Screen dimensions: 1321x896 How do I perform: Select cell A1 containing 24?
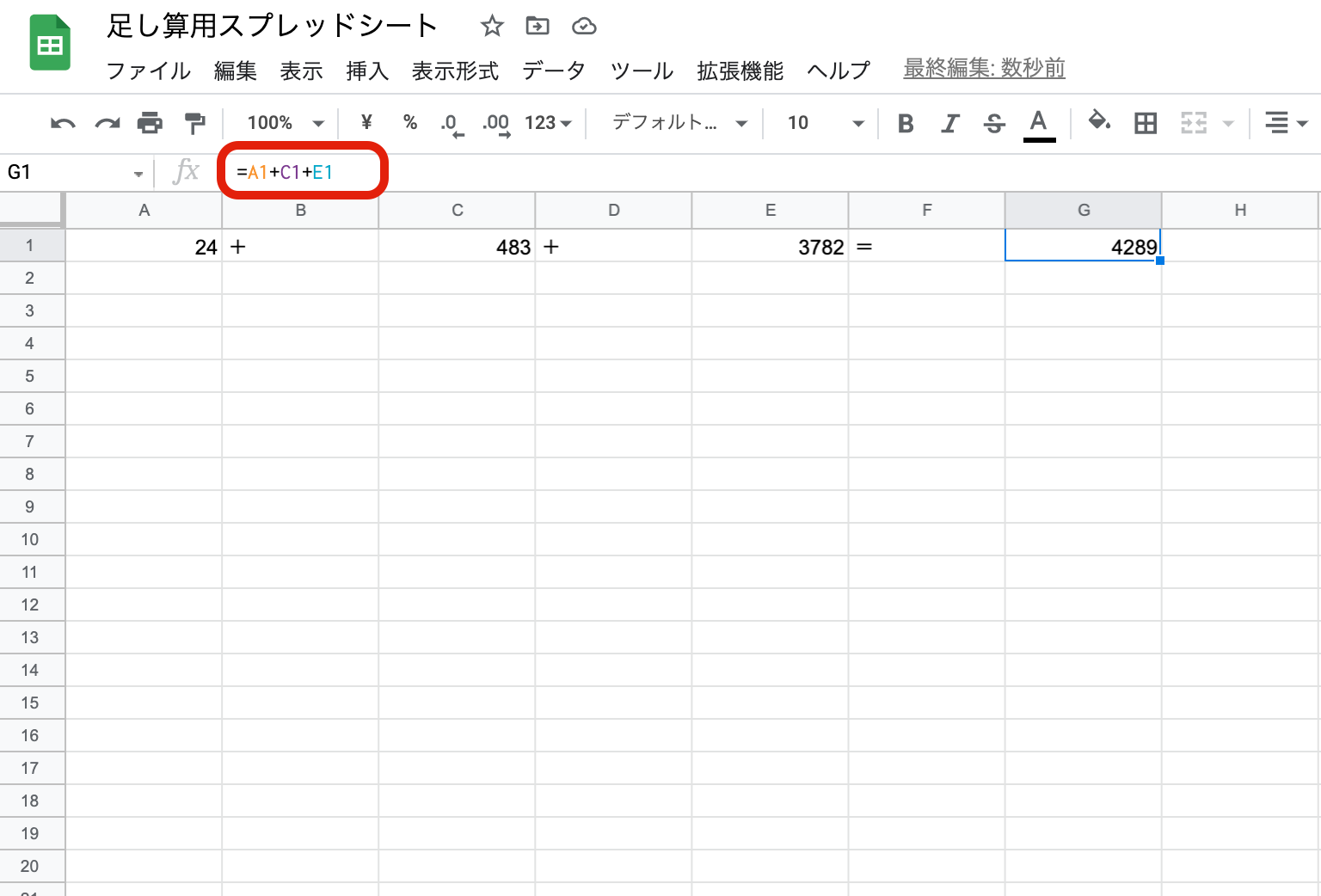[x=144, y=246]
